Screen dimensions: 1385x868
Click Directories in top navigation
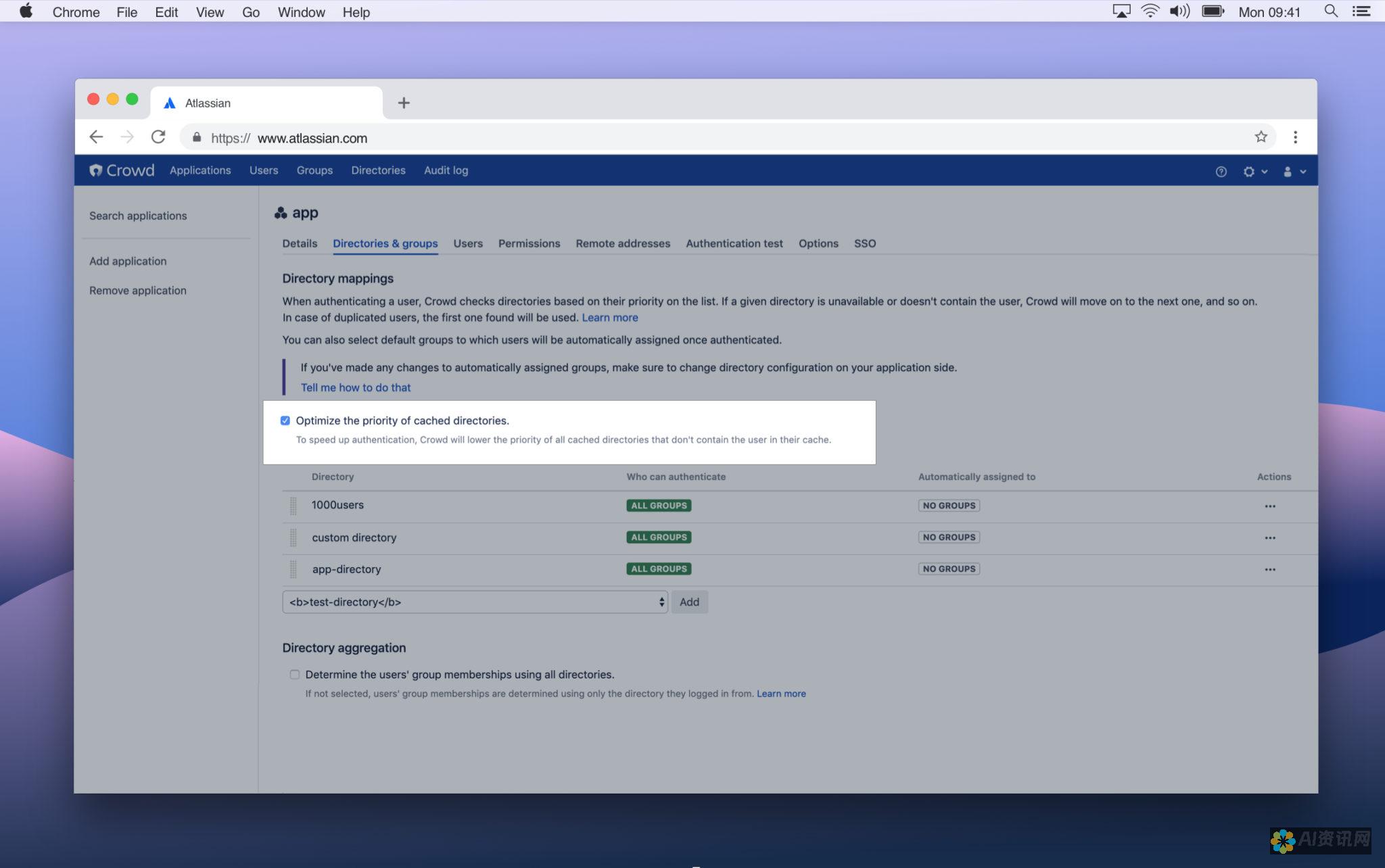pos(378,170)
